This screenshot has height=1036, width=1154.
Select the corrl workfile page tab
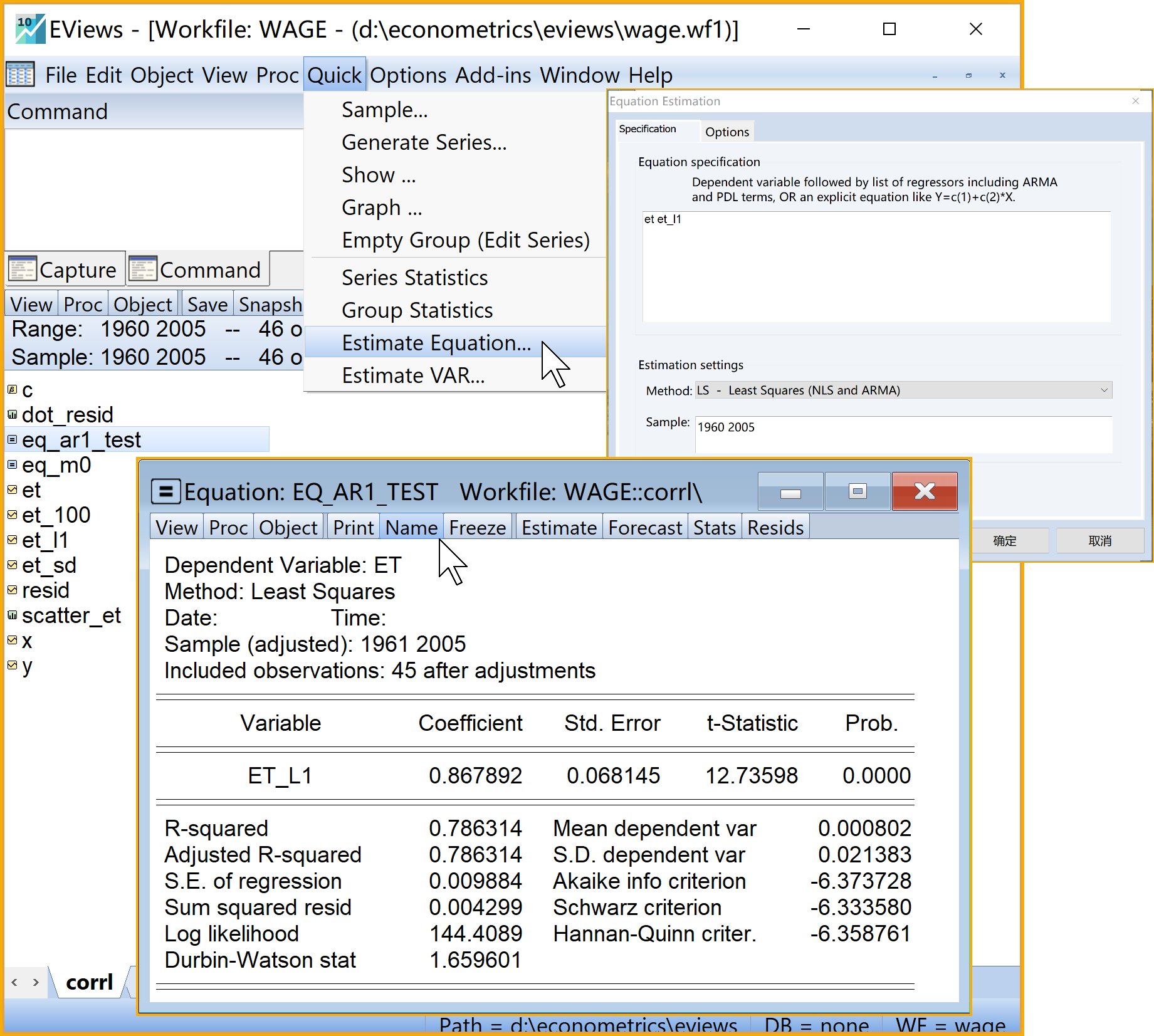click(89, 982)
